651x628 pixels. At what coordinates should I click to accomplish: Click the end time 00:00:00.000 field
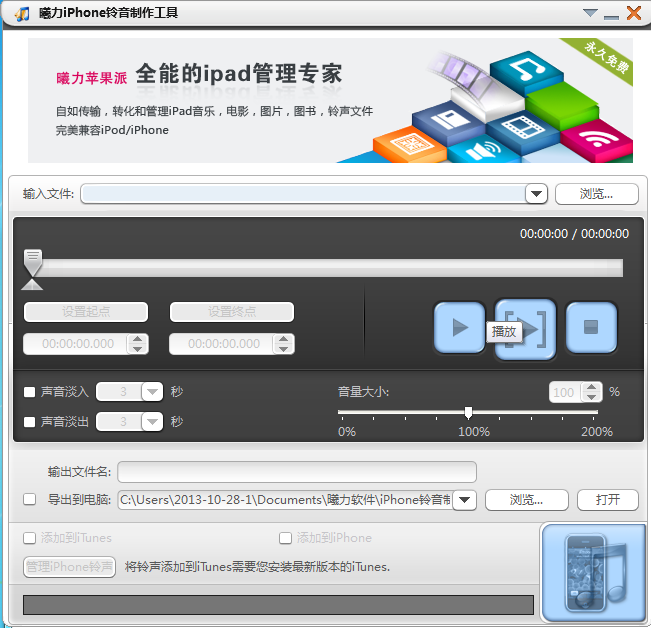221,344
